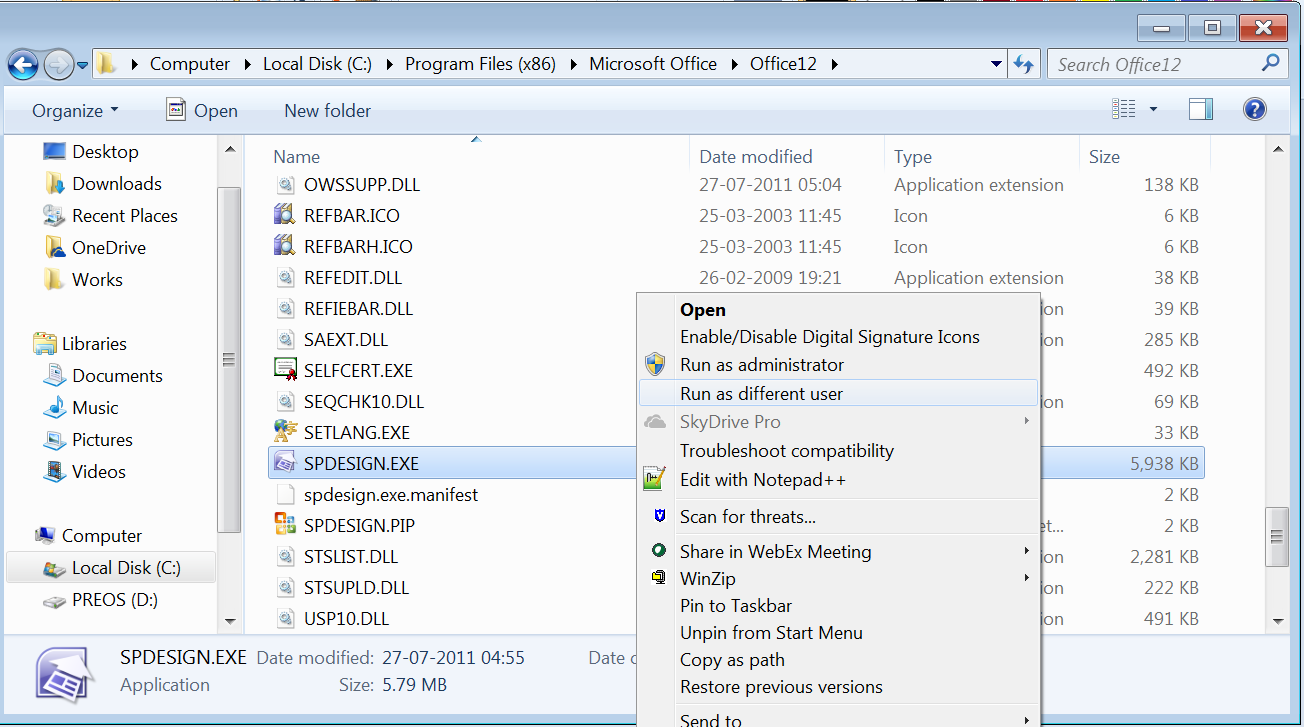Expand the Share in WebEx Meeting submenu arrow
1304x727 pixels.
[1026, 550]
